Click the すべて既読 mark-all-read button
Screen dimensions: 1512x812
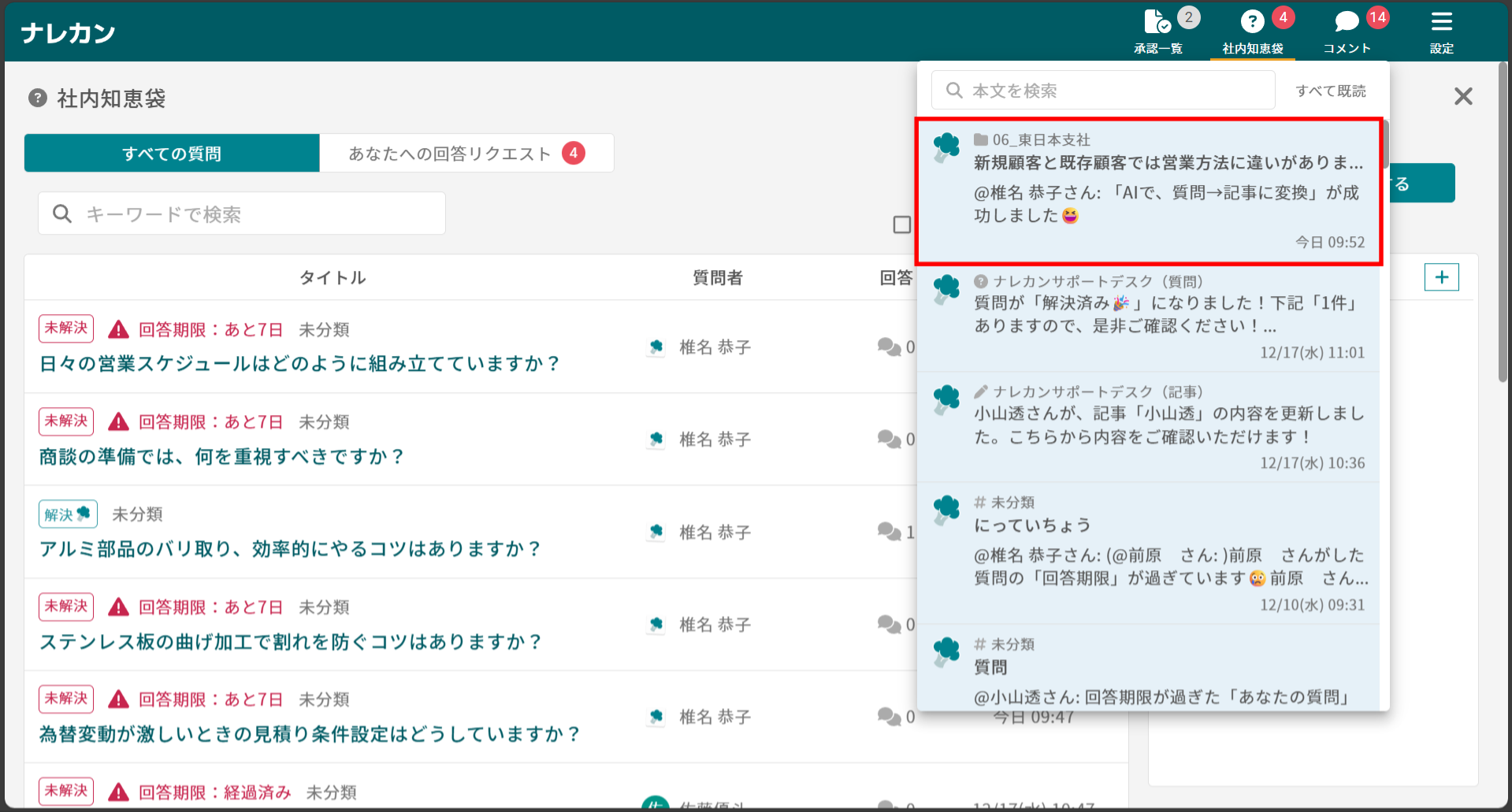tap(1332, 90)
